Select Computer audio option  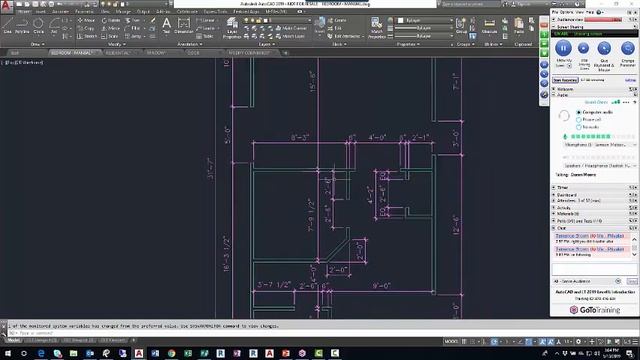tap(578, 112)
